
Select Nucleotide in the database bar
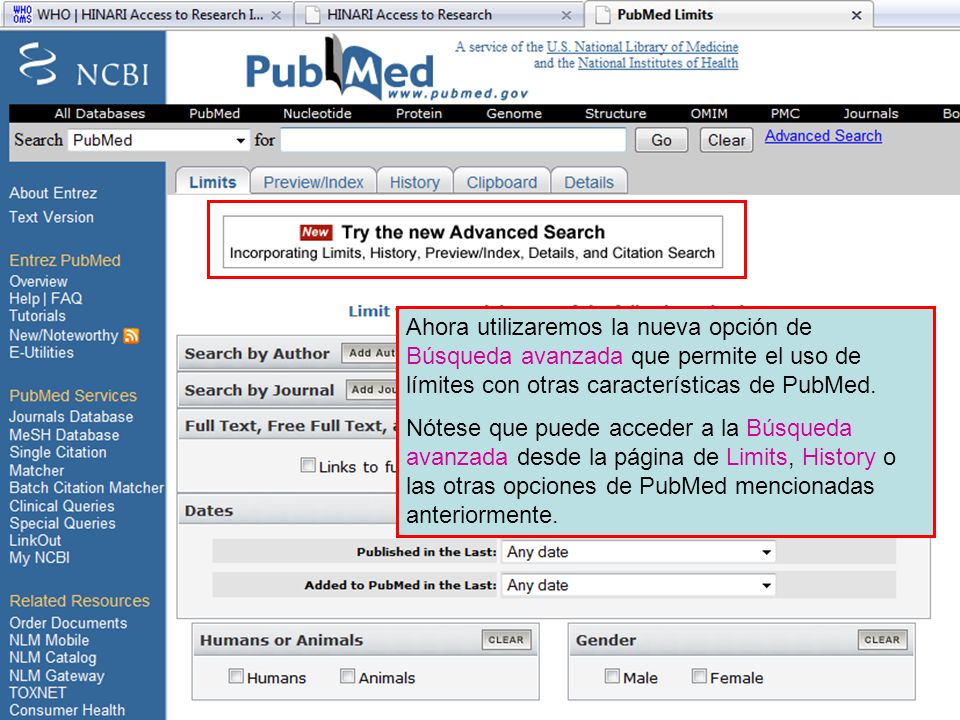tap(317, 113)
